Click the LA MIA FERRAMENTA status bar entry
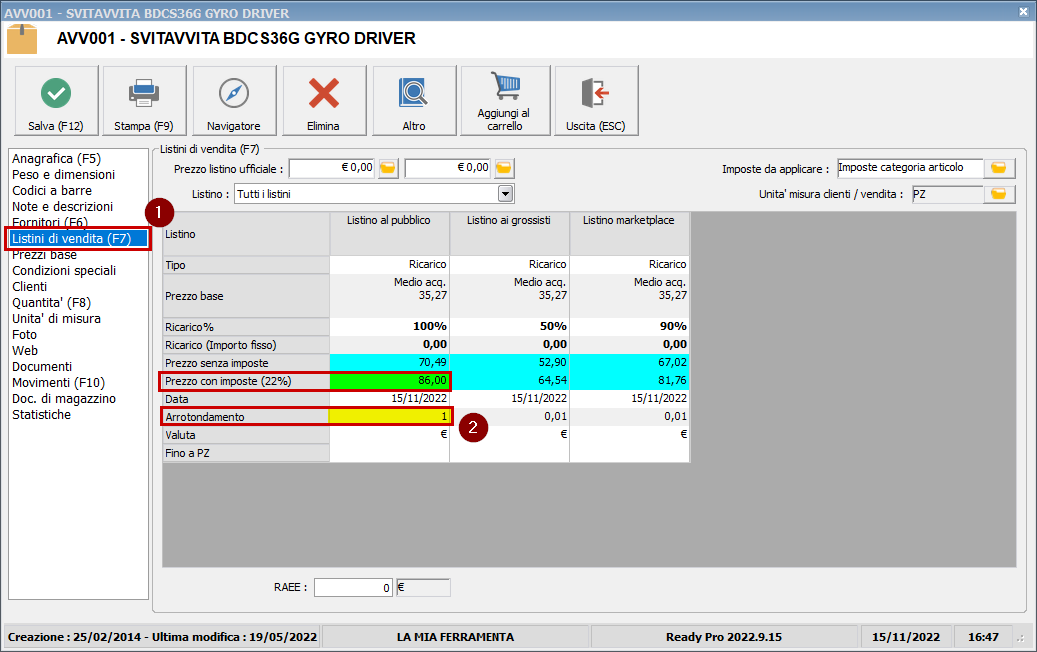The image size is (1037, 652). pyautogui.click(x=455, y=637)
